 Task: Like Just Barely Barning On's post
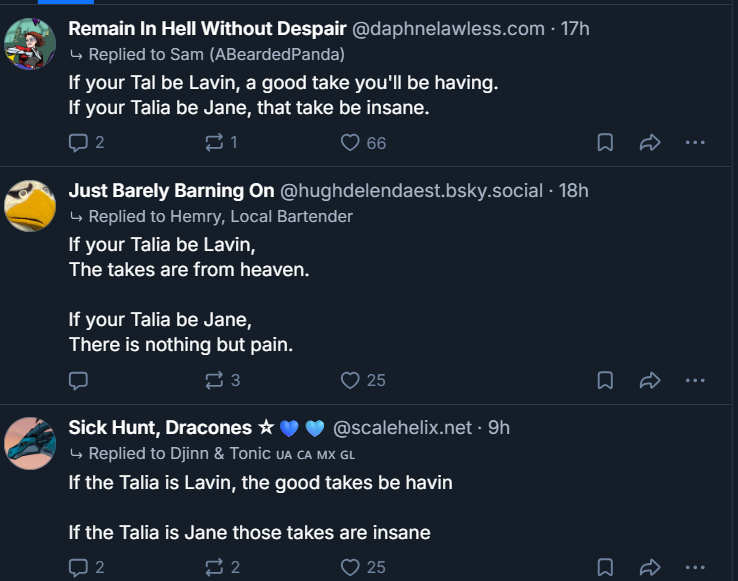pyautogui.click(x=350, y=380)
